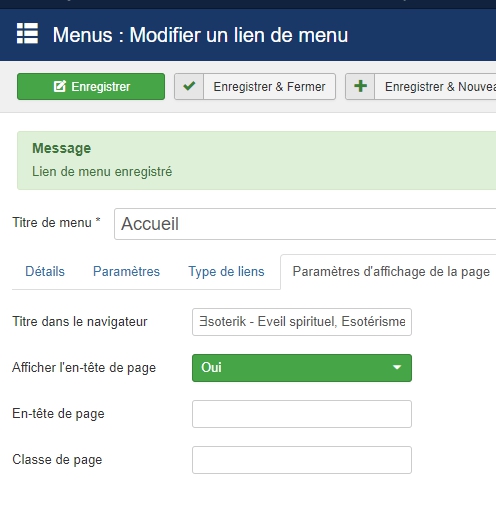
Task: Click the green checkmark icon
Action: click(x=189, y=86)
